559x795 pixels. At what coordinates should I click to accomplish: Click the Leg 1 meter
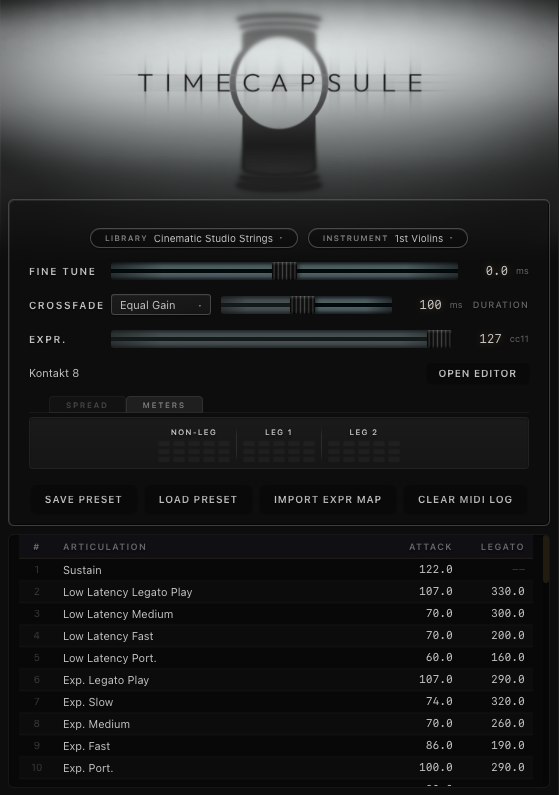click(x=279, y=451)
